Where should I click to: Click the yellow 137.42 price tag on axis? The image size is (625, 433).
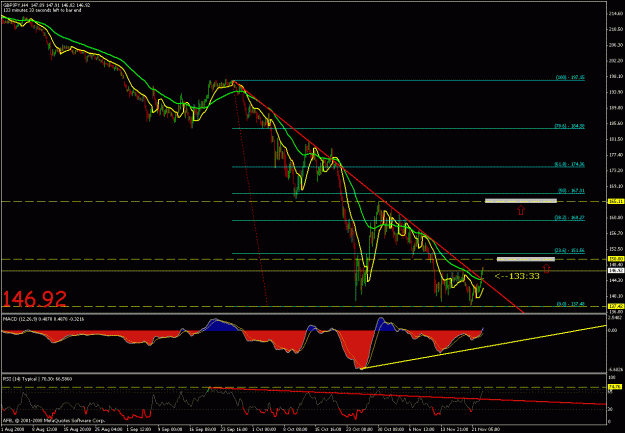pos(615,306)
